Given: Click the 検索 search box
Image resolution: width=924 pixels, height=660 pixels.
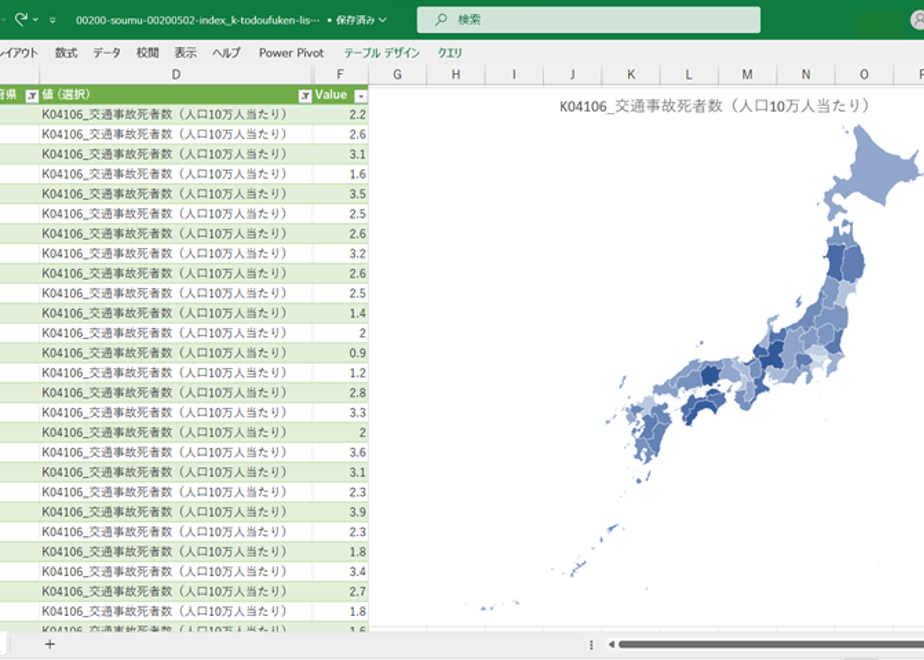Looking at the screenshot, I should pos(588,19).
